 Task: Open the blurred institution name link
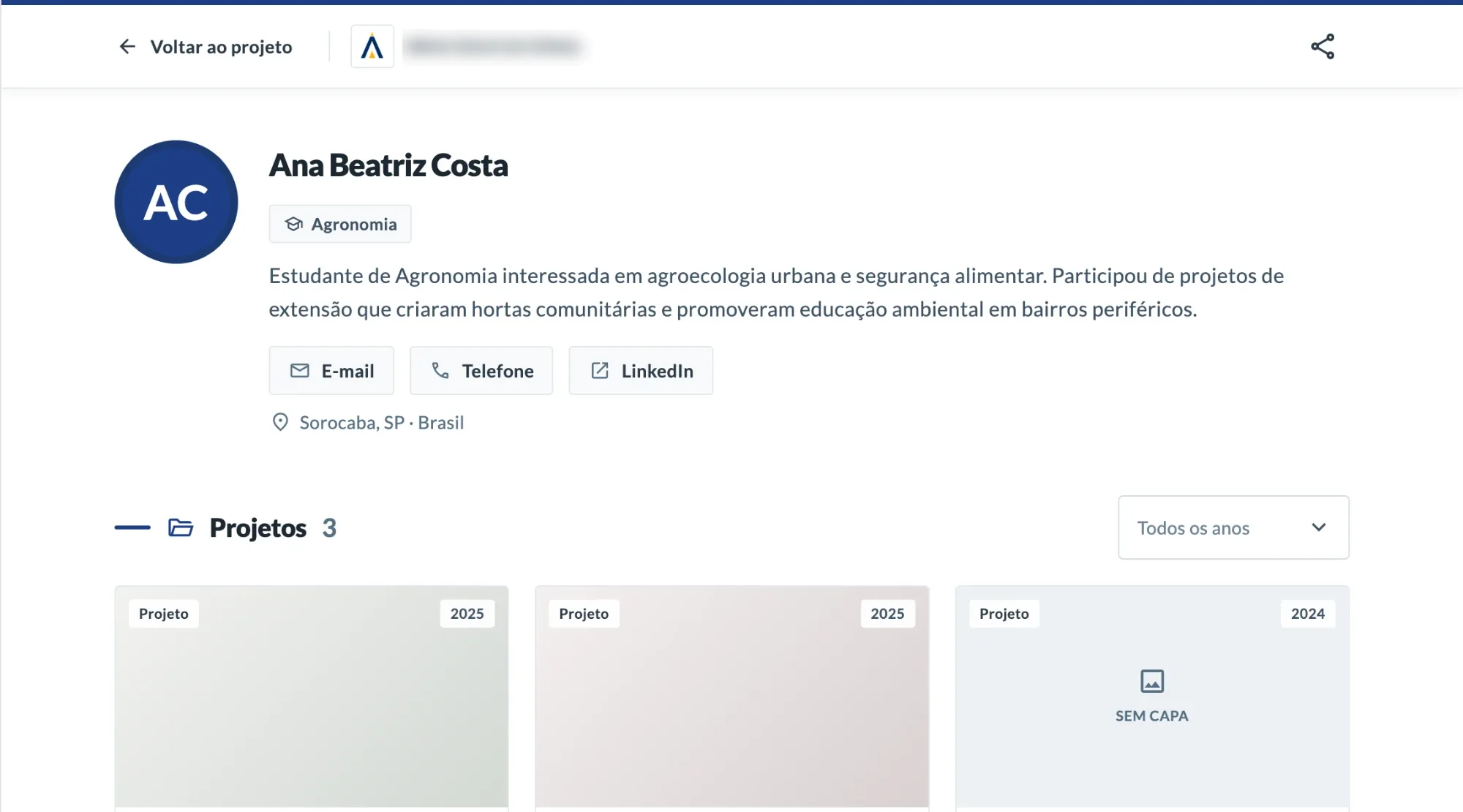[x=494, y=47]
